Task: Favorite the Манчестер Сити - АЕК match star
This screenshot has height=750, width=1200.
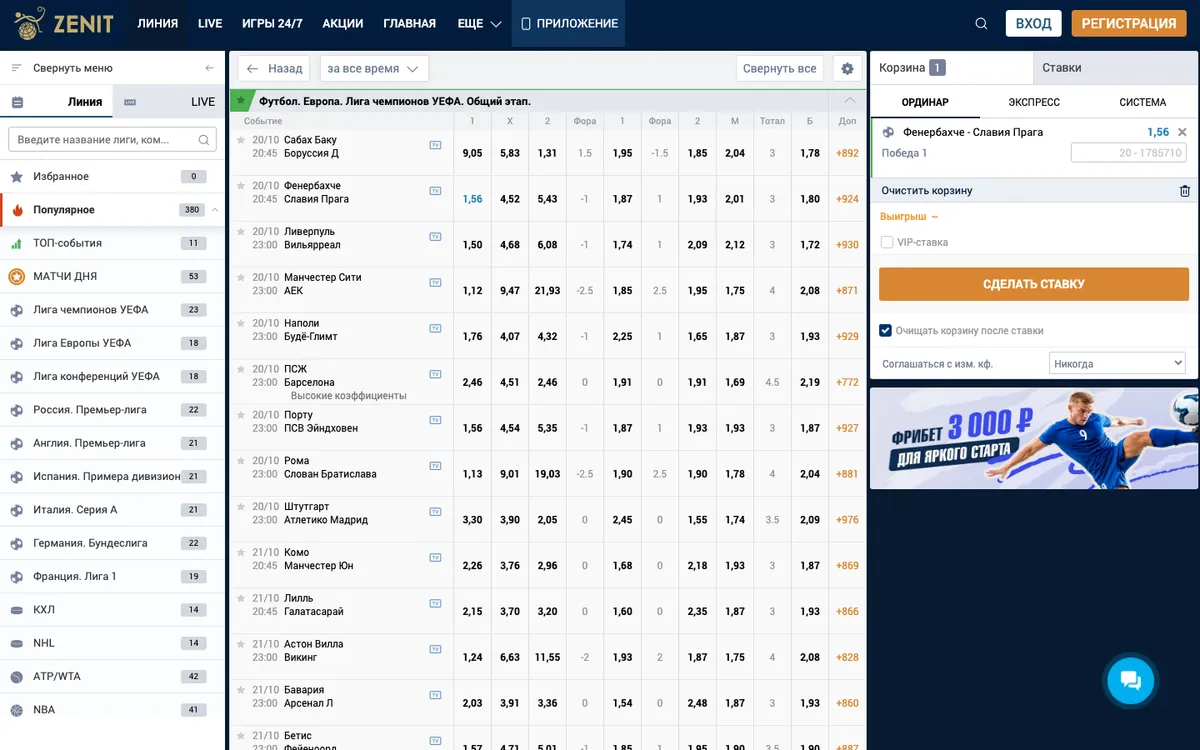Action: click(x=241, y=278)
